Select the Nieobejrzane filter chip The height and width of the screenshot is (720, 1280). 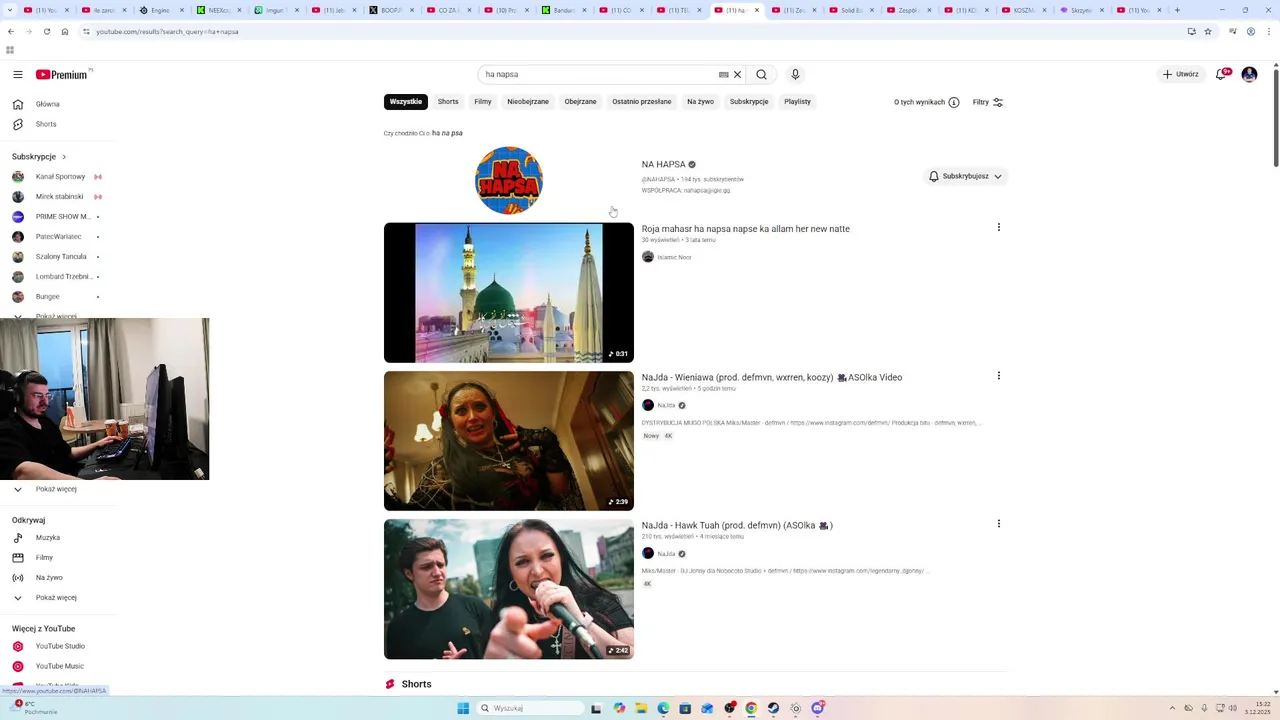click(528, 101)
